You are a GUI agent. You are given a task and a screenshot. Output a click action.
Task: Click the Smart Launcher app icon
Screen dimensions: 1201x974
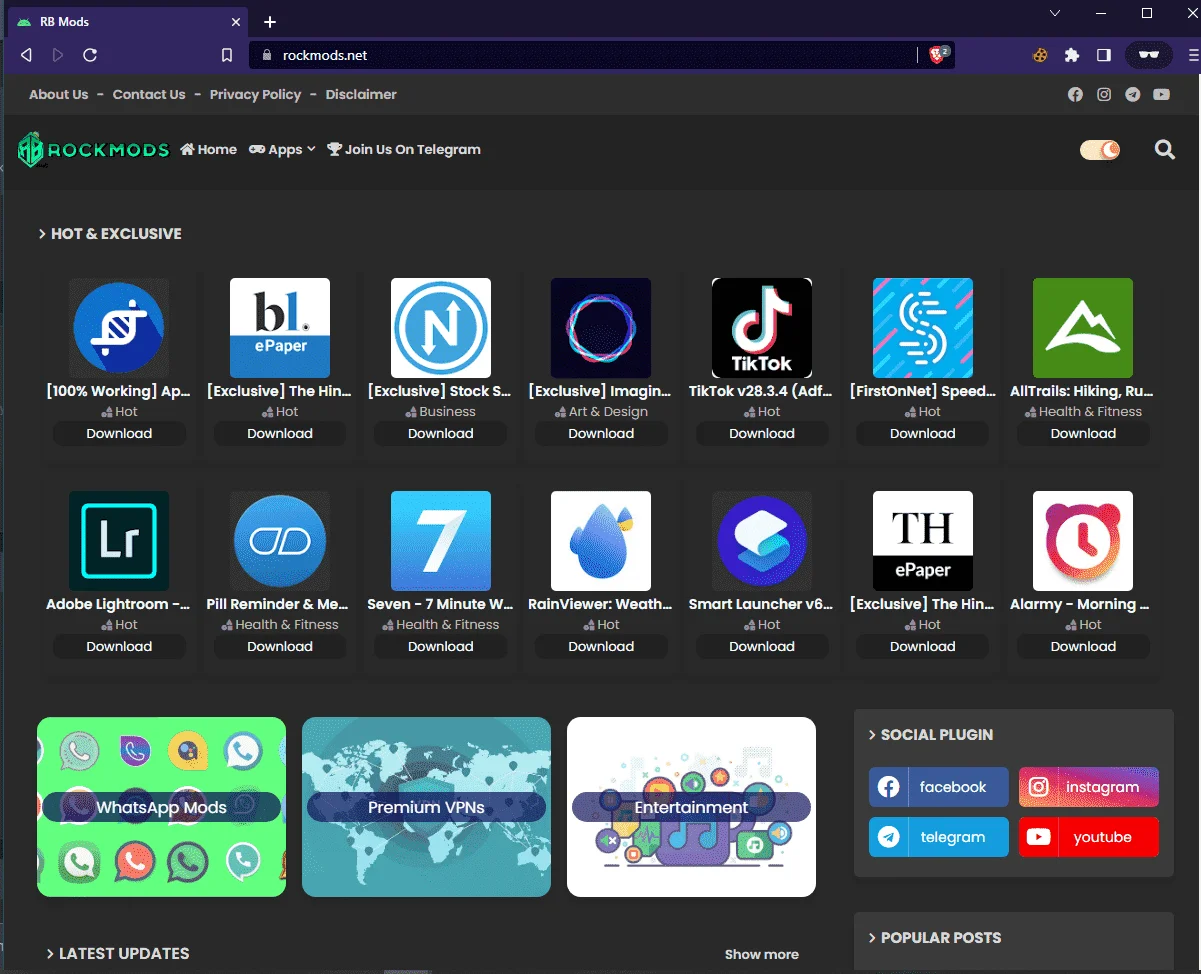coord(762,541)
